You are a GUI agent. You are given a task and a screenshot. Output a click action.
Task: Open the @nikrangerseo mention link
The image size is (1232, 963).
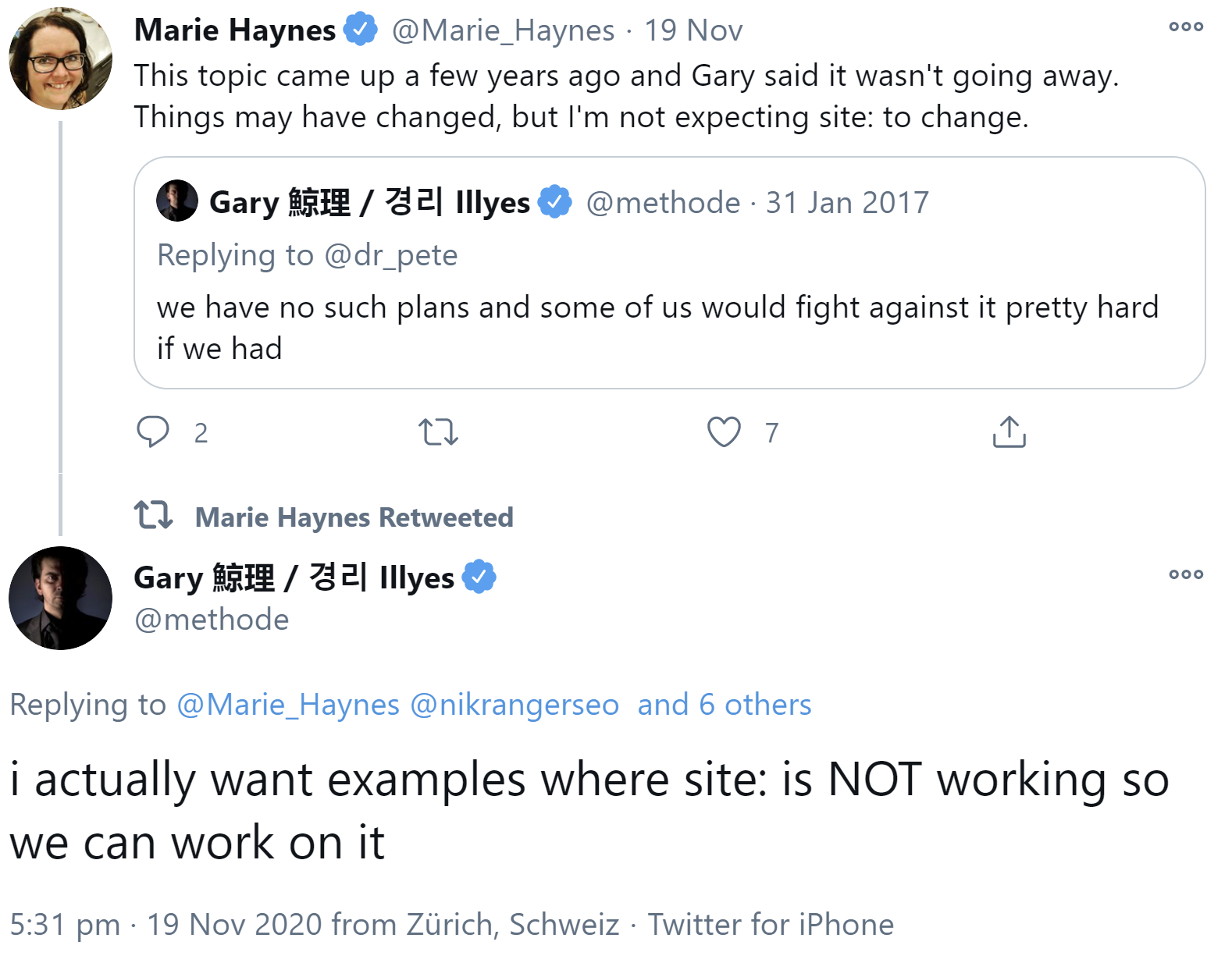(514, 705)
